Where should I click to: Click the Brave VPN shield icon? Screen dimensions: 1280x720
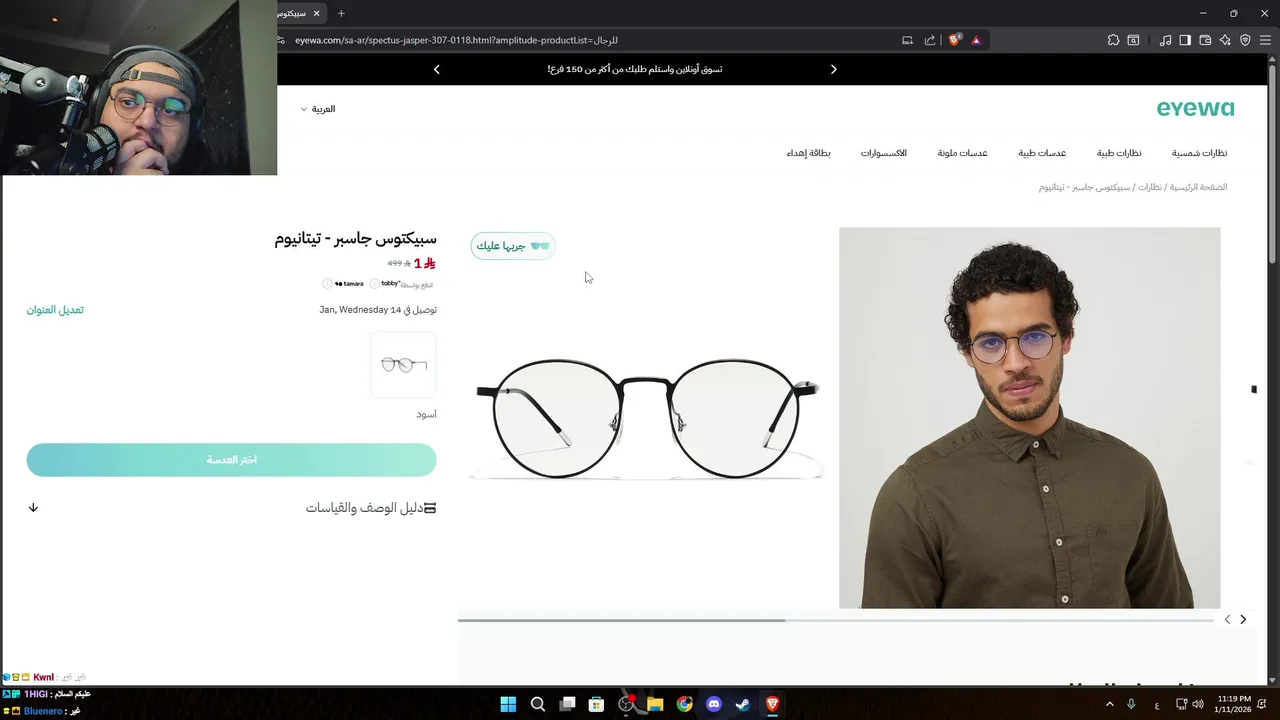1245,40
